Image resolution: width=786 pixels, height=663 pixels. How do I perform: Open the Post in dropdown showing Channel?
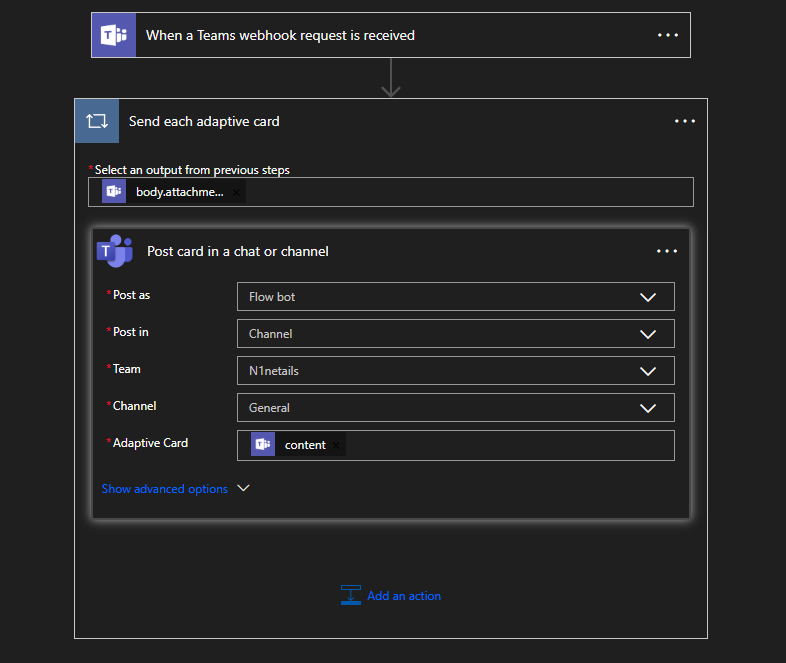click(647, 334)
